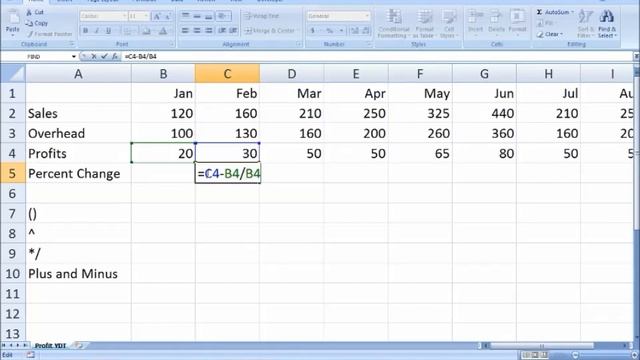Pick font color A swatch
The image size is (640, 360).
162,31
